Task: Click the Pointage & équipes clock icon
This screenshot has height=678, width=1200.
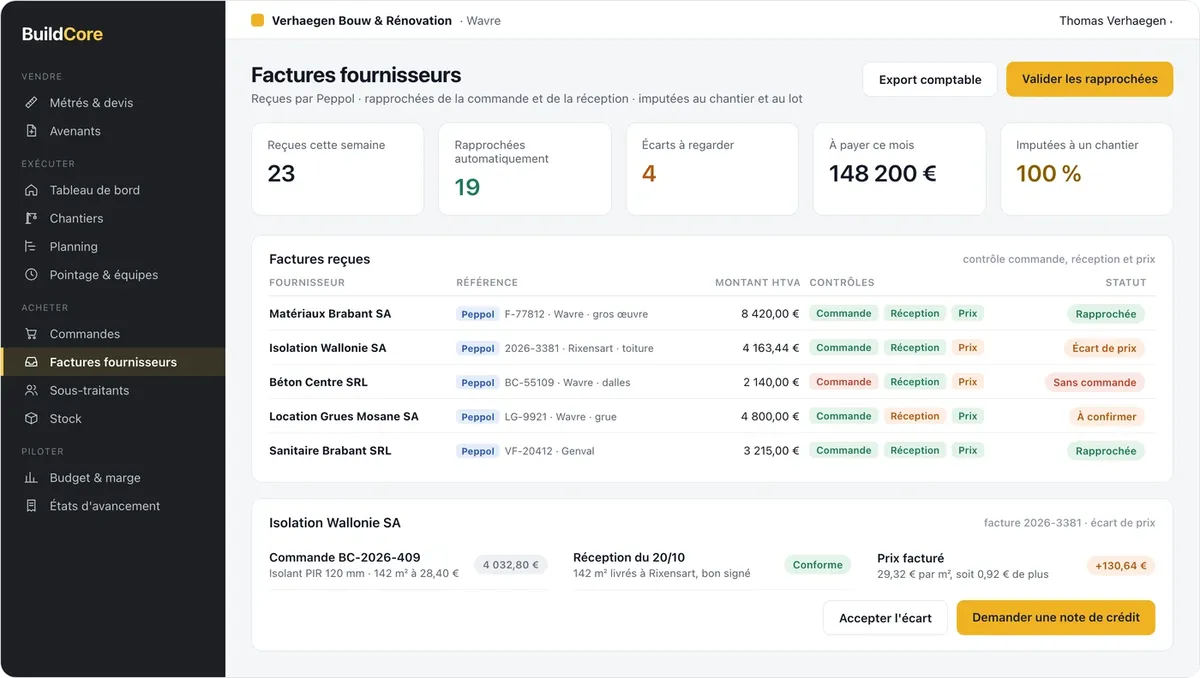Action: 31,274
